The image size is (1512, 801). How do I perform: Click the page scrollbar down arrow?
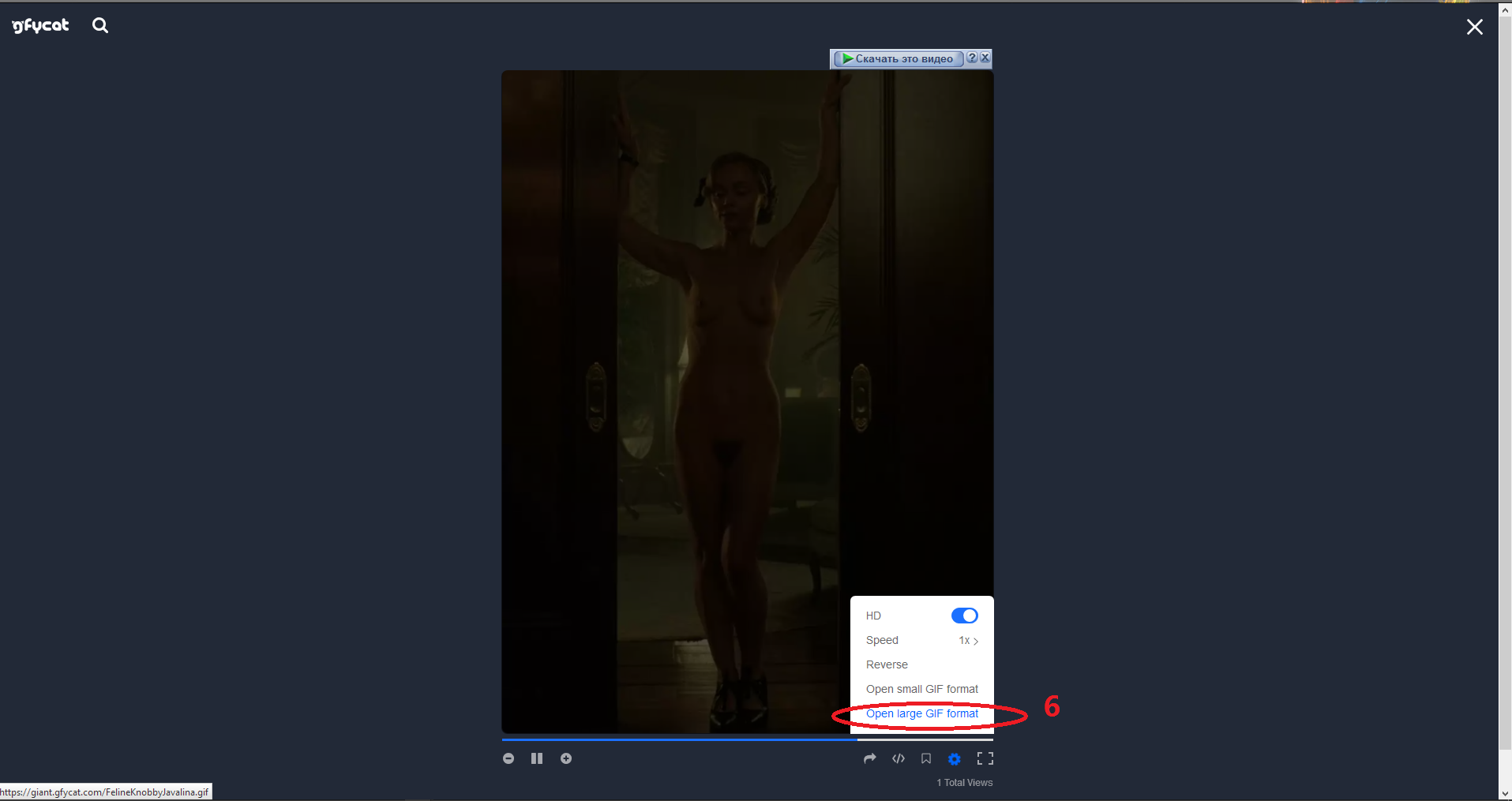[x=1505, y=794]
